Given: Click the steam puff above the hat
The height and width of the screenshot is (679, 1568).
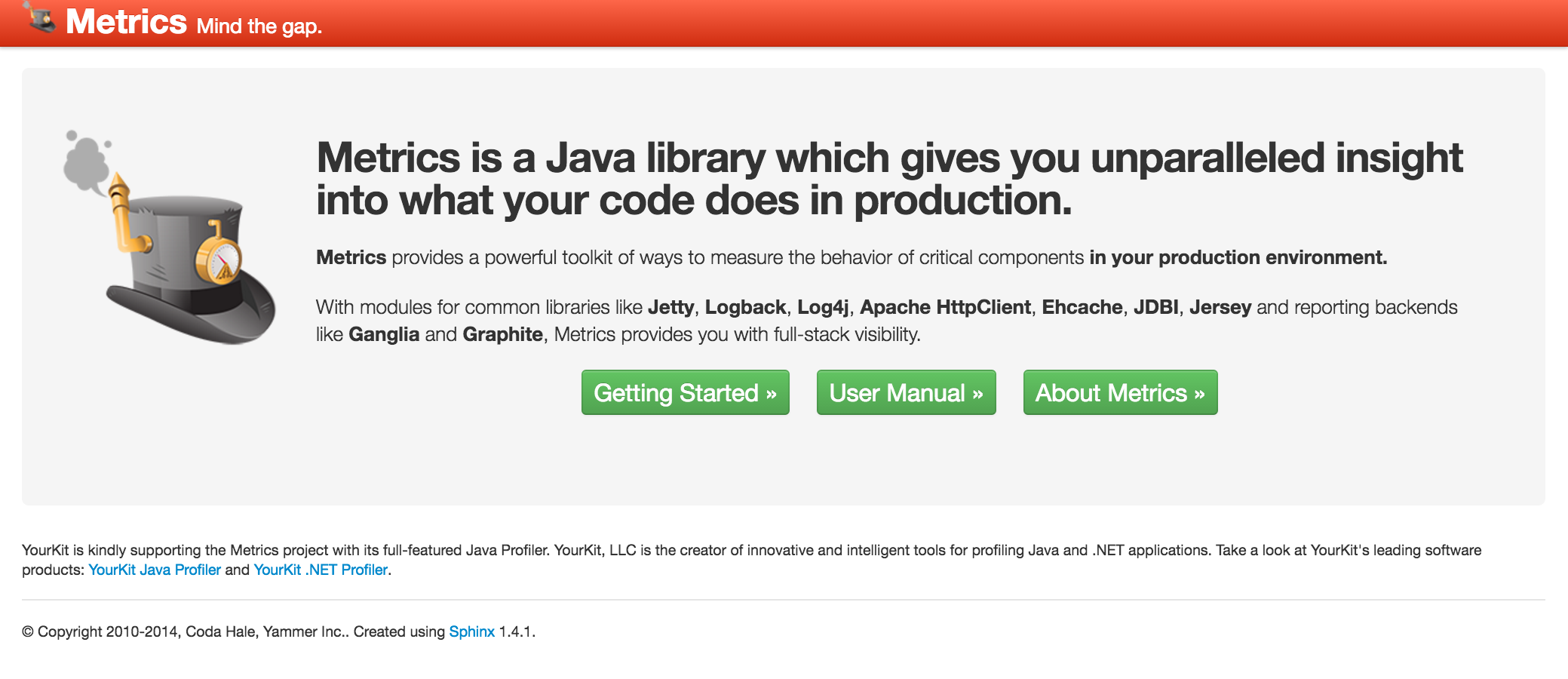Looking at the screenshot, I should 85,162.
